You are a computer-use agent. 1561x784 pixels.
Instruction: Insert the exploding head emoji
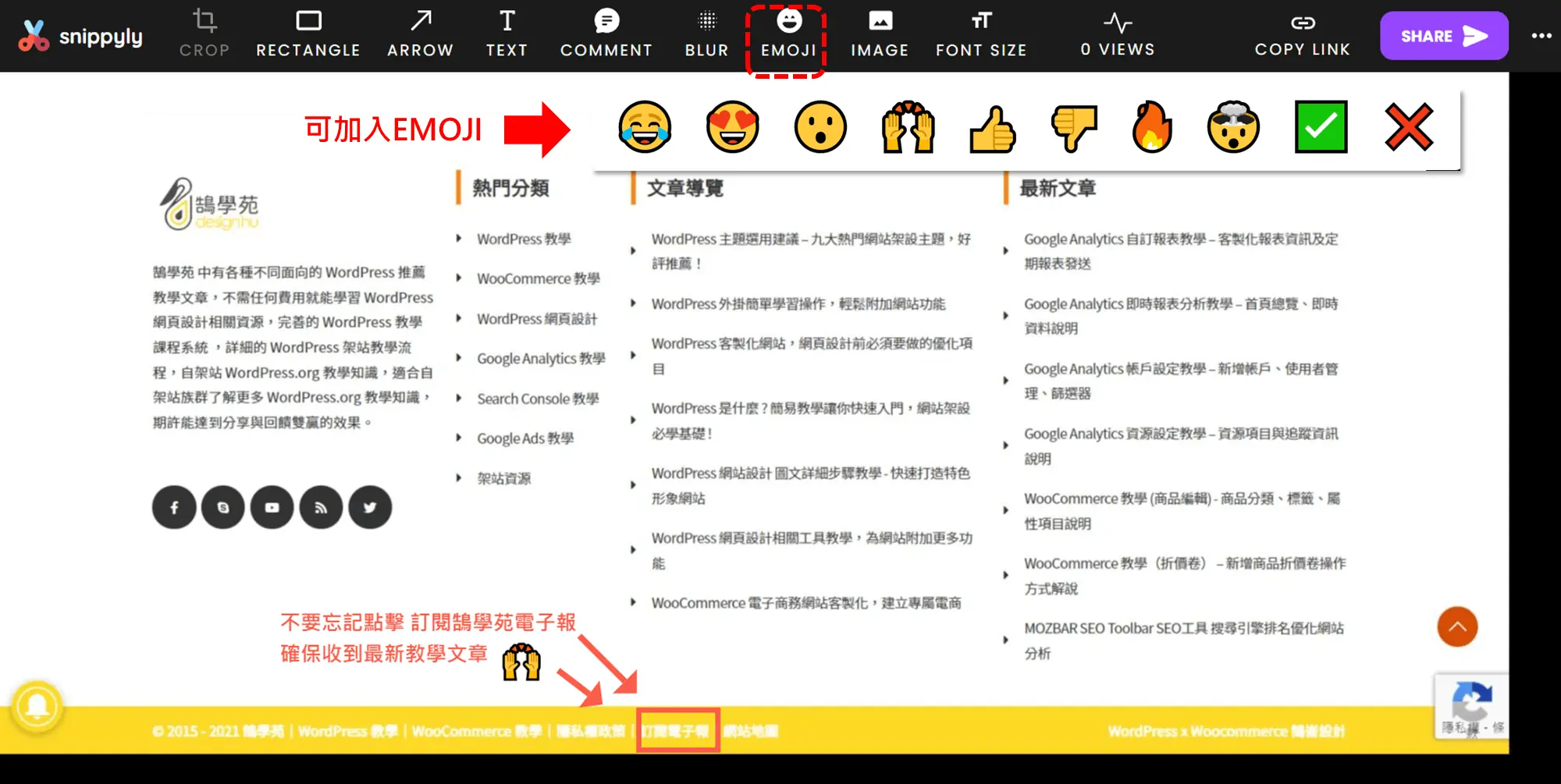(1233, 127)
